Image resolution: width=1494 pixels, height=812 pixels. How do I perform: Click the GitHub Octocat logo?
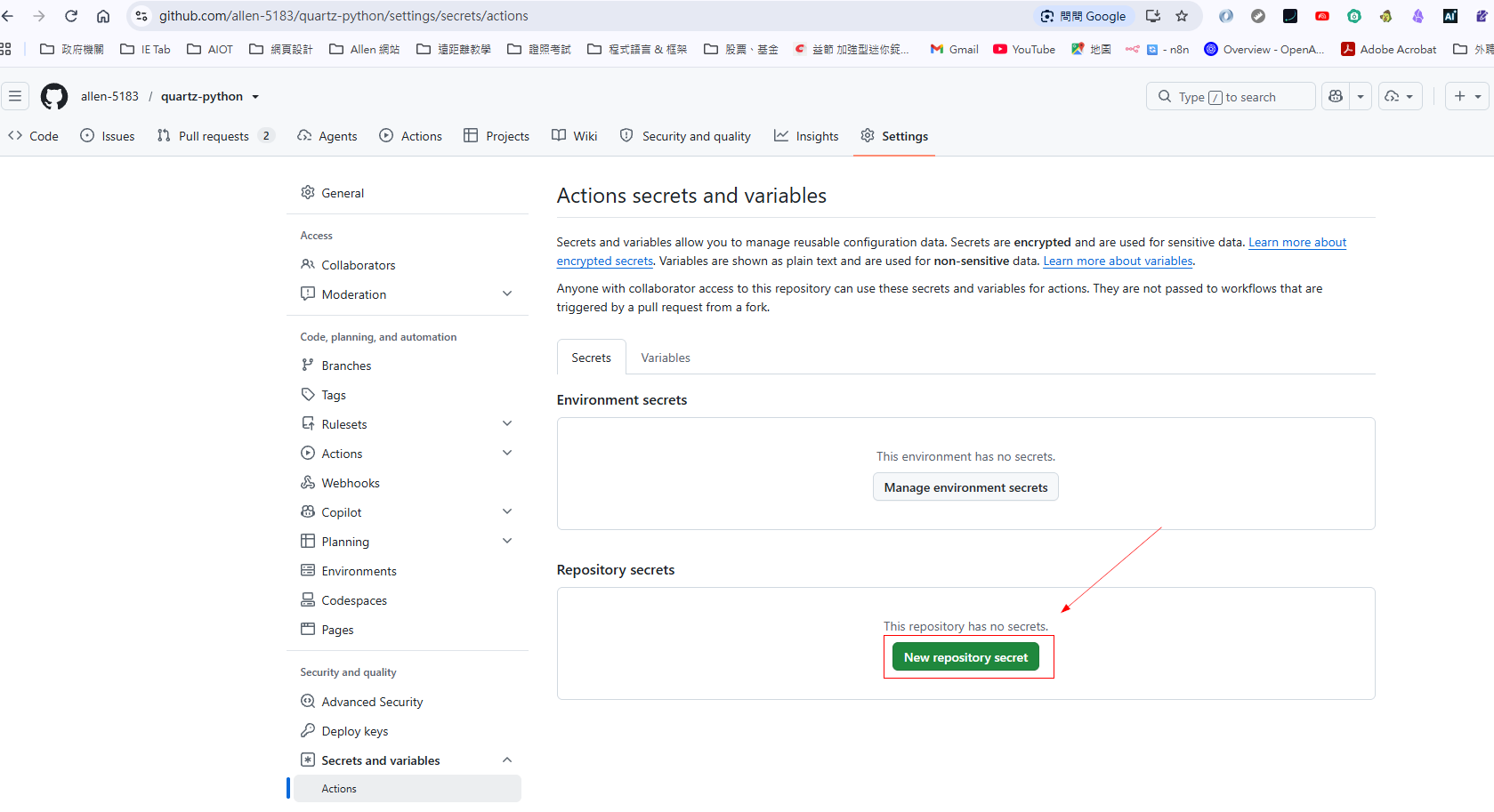pos(54,96)
